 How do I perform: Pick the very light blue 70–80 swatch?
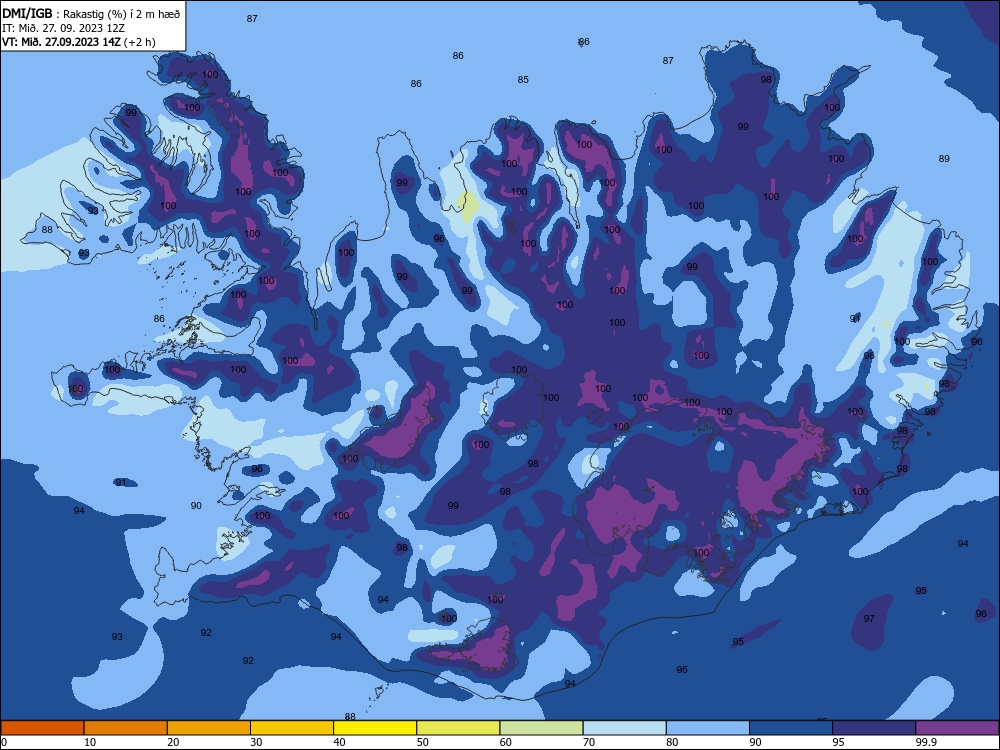point(624,728)
